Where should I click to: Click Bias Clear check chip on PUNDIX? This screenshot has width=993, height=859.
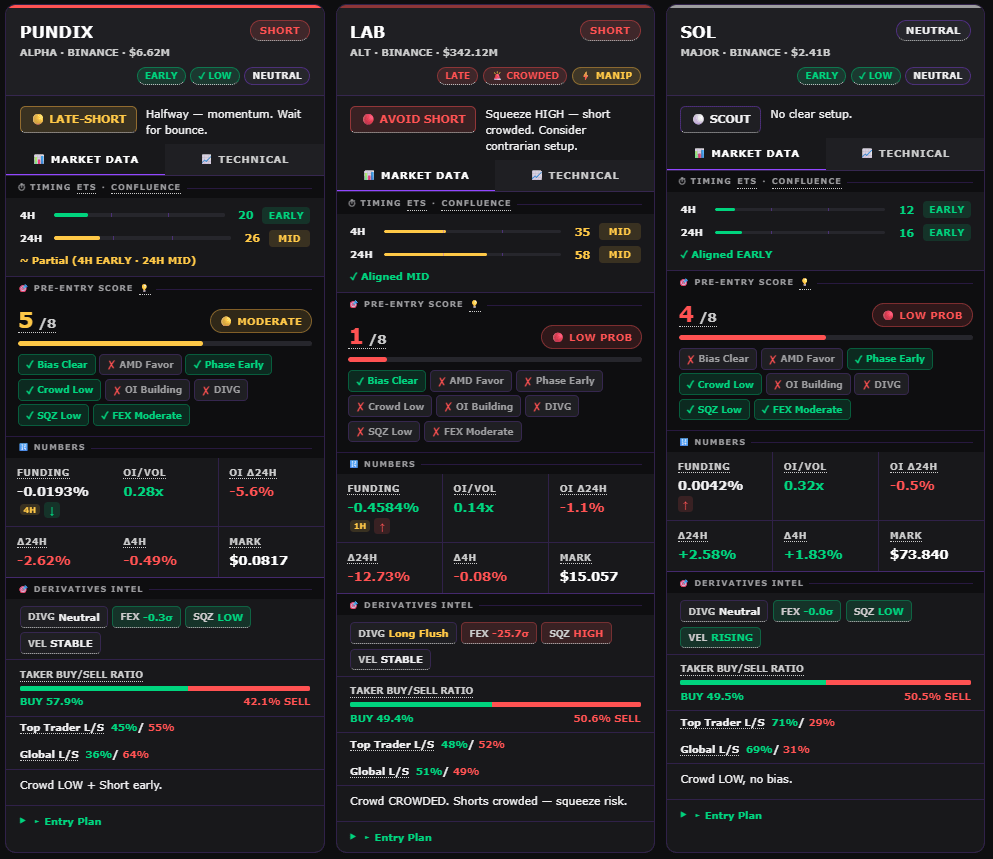click(57, 365)
